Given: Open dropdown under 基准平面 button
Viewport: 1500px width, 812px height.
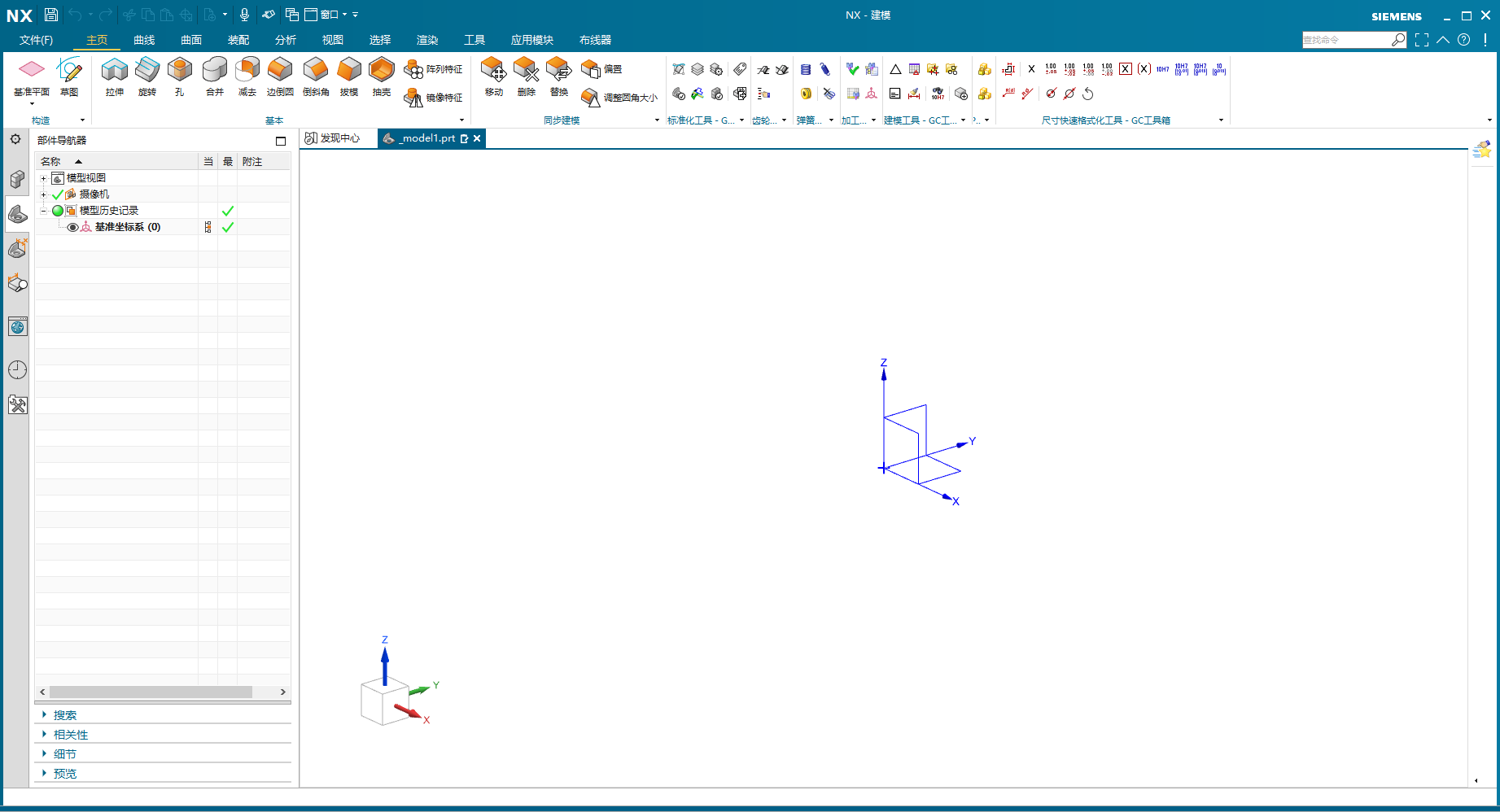Looking at the screenshot, I should 32,104.
